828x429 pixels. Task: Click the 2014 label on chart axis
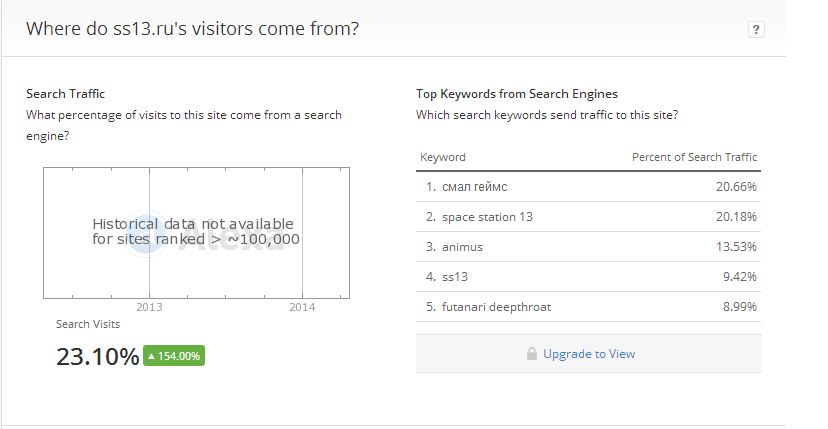coord(302,307)
